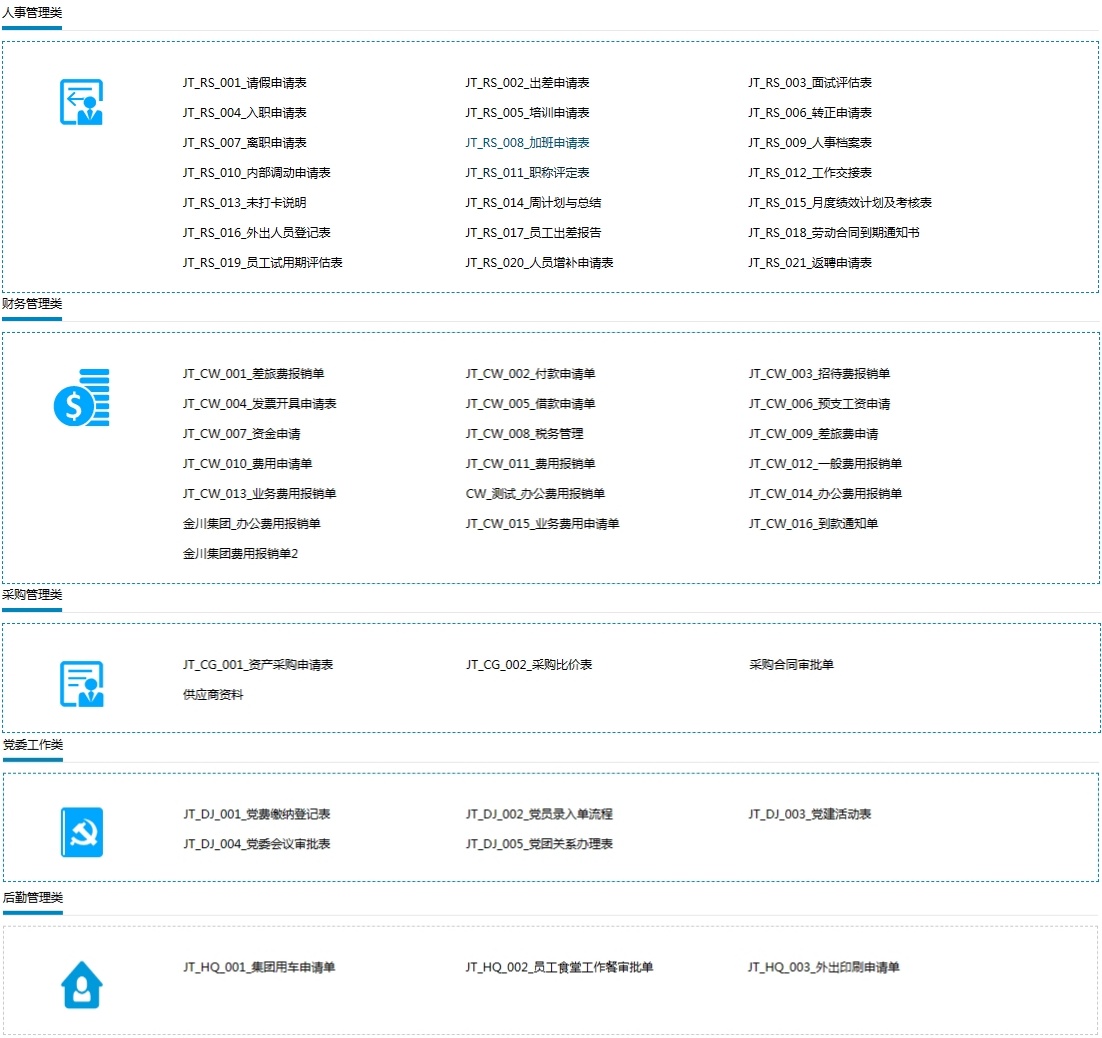Open 金川集团费用报销单2 form
This screenshot has width=1102, height=1038.
click(x=240, y=554)
